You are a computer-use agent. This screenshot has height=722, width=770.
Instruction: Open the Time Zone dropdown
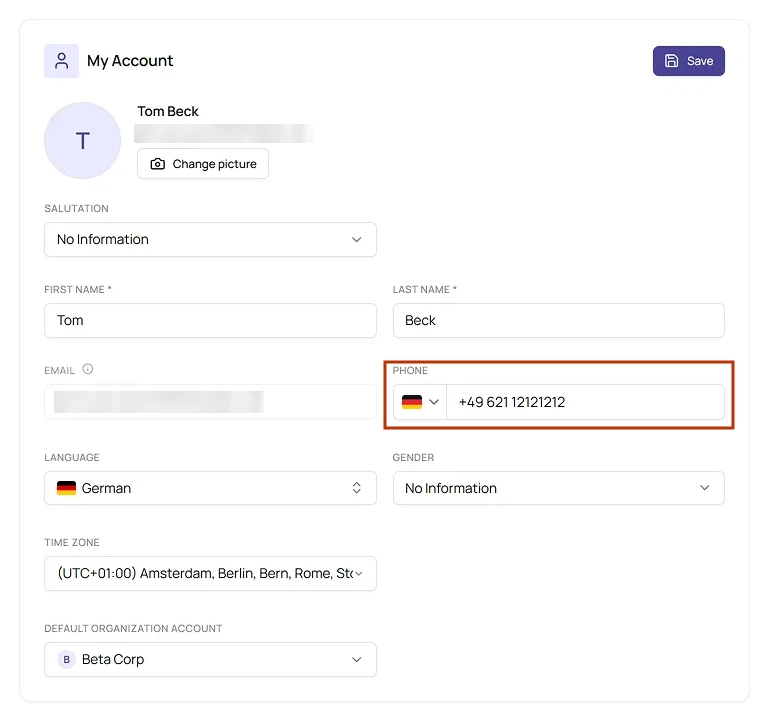tap(210, 573)
